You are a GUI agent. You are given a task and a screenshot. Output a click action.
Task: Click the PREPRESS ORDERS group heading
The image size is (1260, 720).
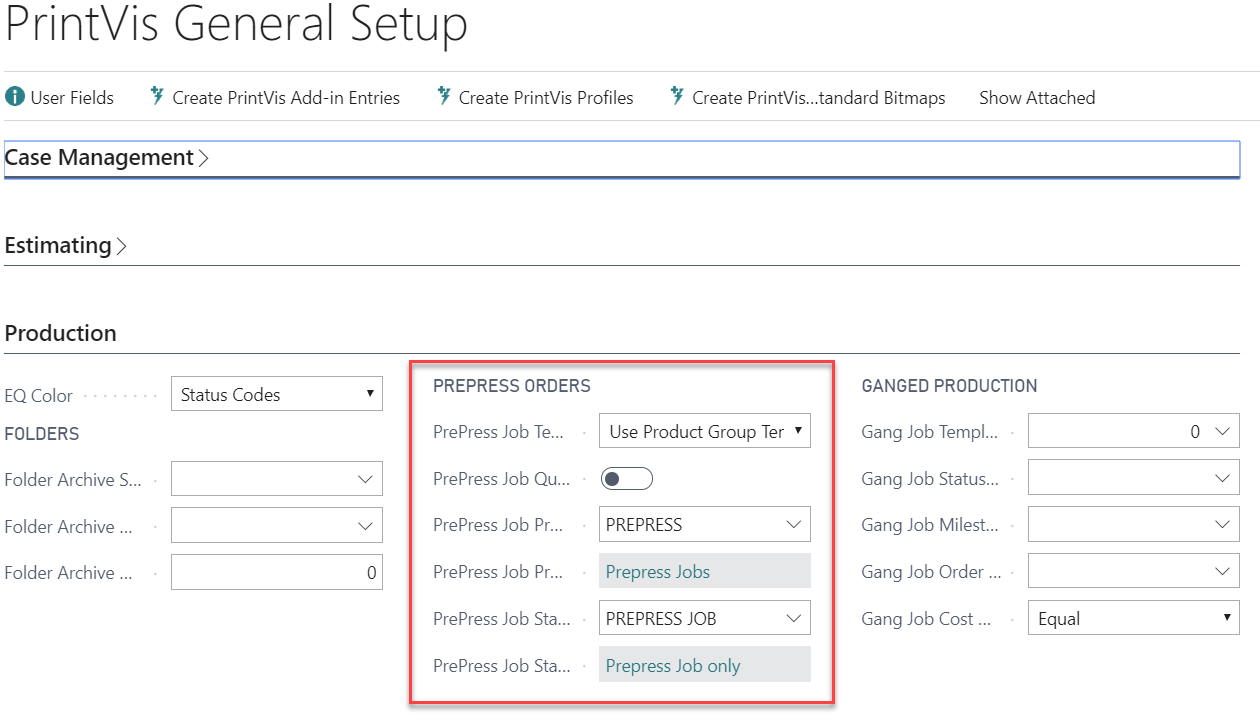[x=512, y=386]
